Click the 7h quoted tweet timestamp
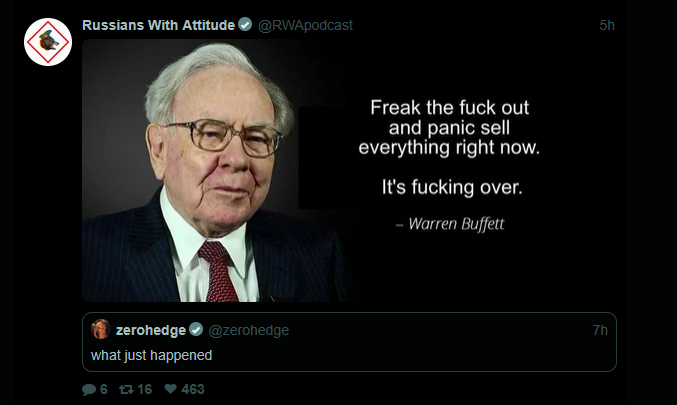The width and height of the screenshot is (677, 405). pos(600,330)
